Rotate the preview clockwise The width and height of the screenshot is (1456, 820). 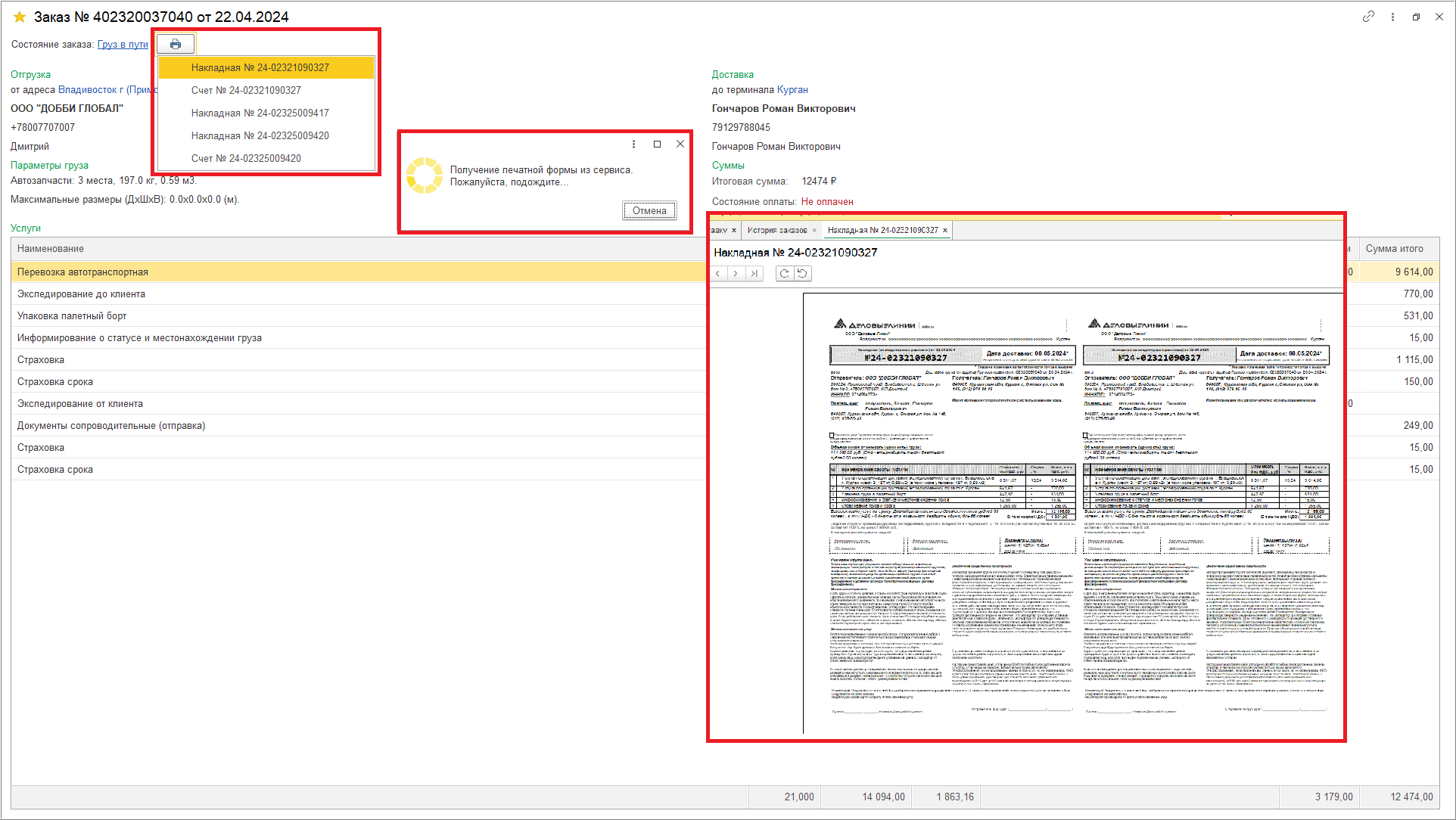[785, 274]
